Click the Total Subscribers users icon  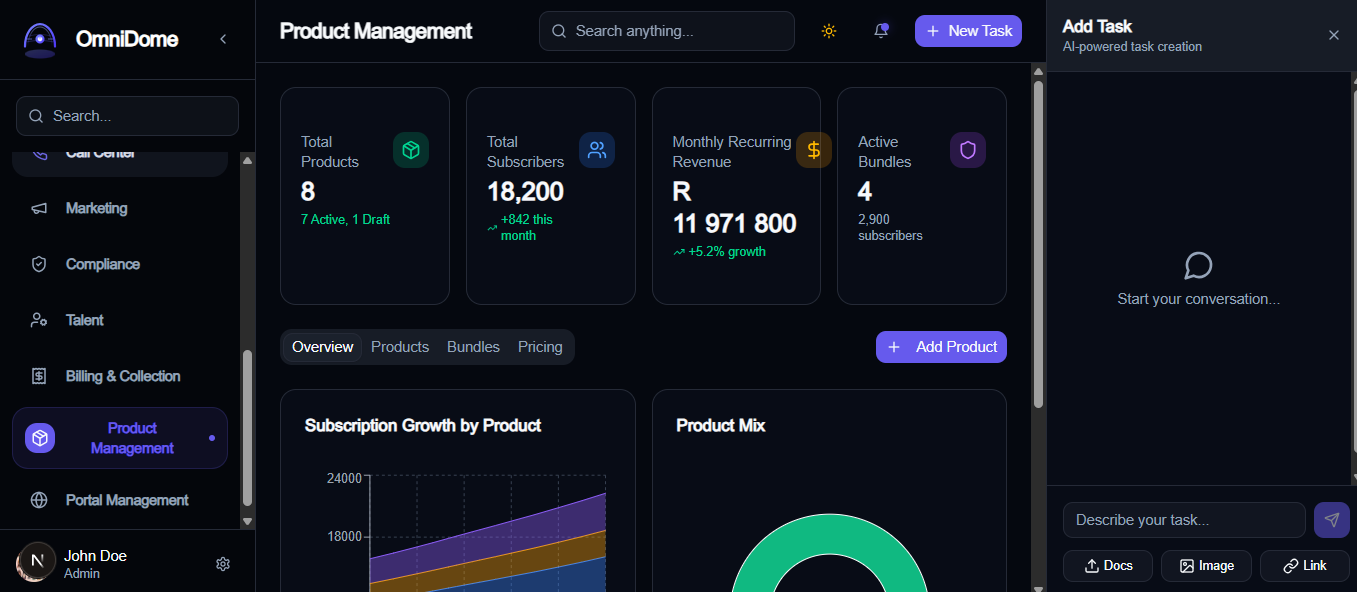coord(597,150)
